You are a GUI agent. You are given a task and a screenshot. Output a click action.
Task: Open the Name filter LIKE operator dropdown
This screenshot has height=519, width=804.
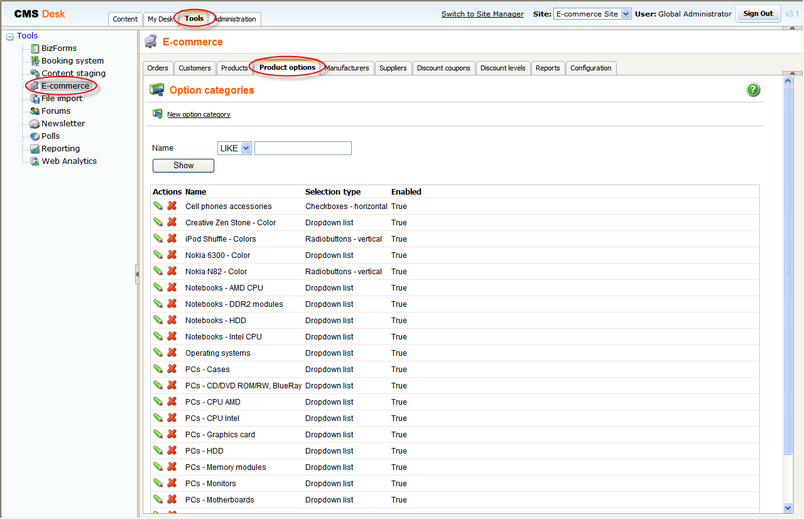point(234,148)
